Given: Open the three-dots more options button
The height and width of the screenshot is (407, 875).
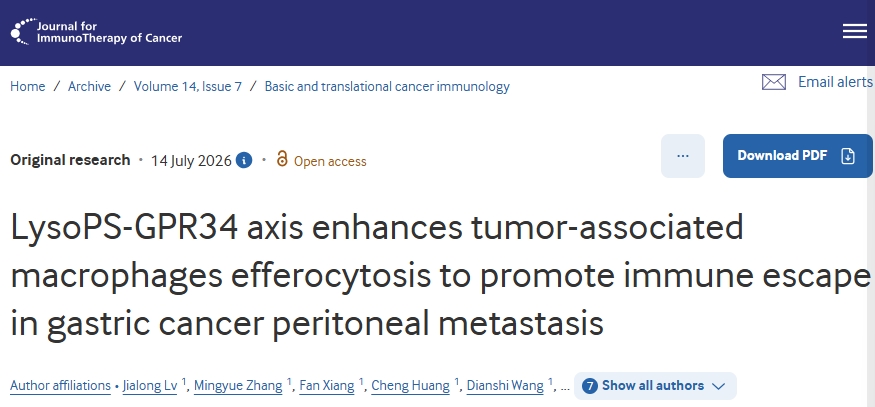Looking at the screenshot, I should (x=682, y=156).
